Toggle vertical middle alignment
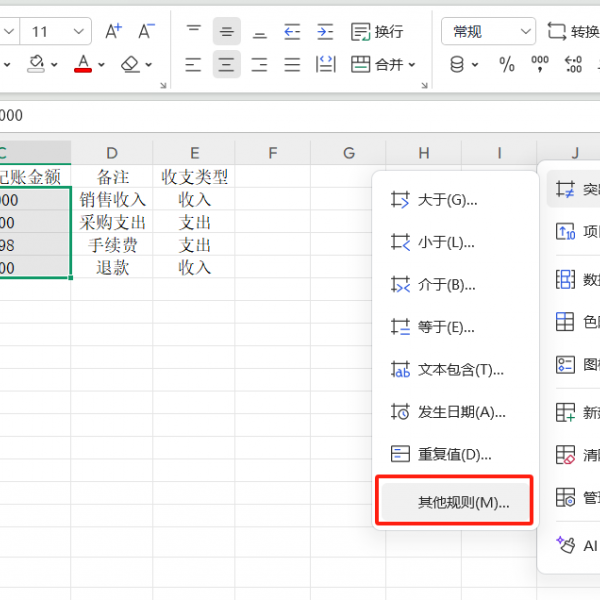600x600 pixels. [x=227, y=32]
